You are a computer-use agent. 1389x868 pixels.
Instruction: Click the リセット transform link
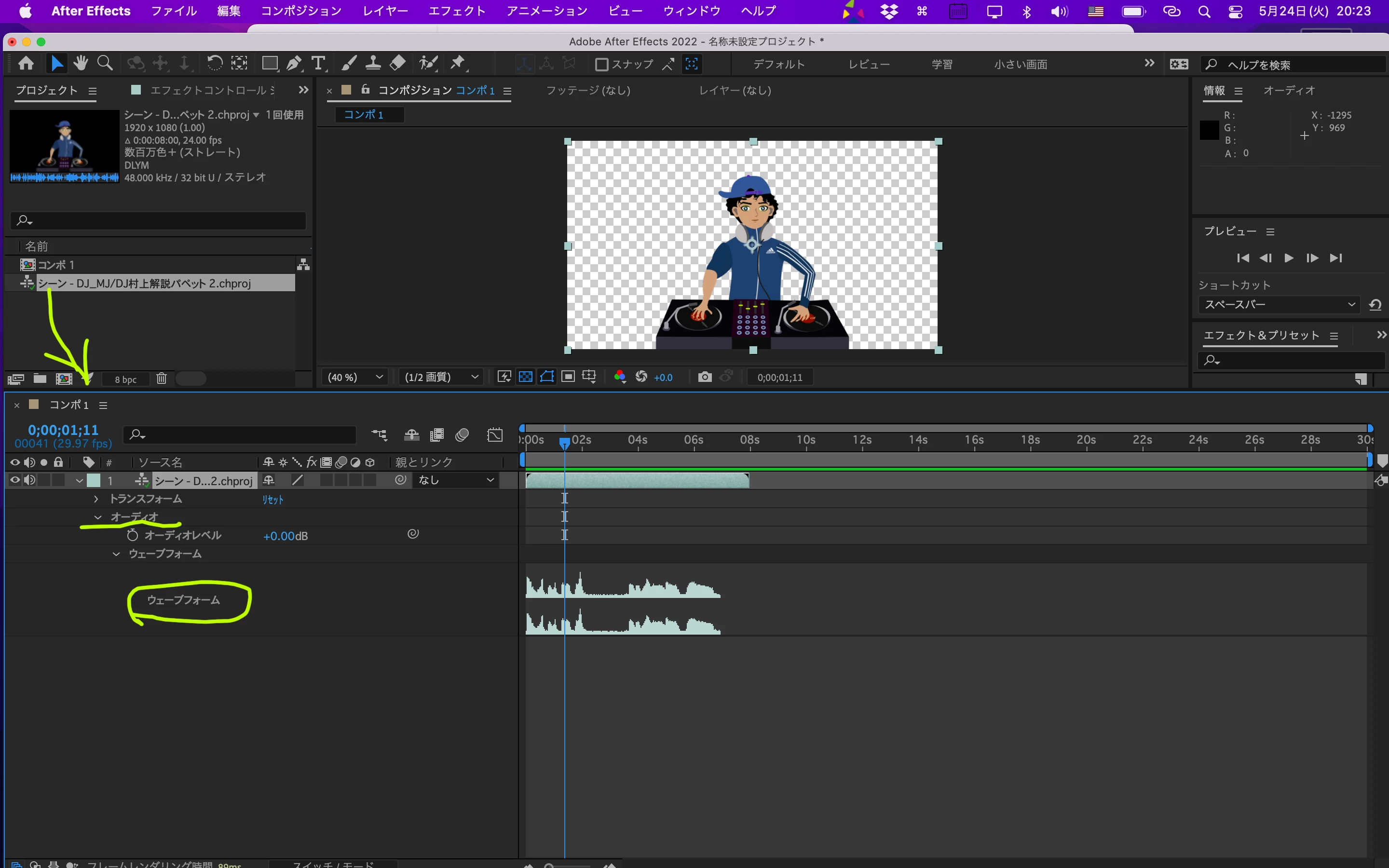(272, 500)
